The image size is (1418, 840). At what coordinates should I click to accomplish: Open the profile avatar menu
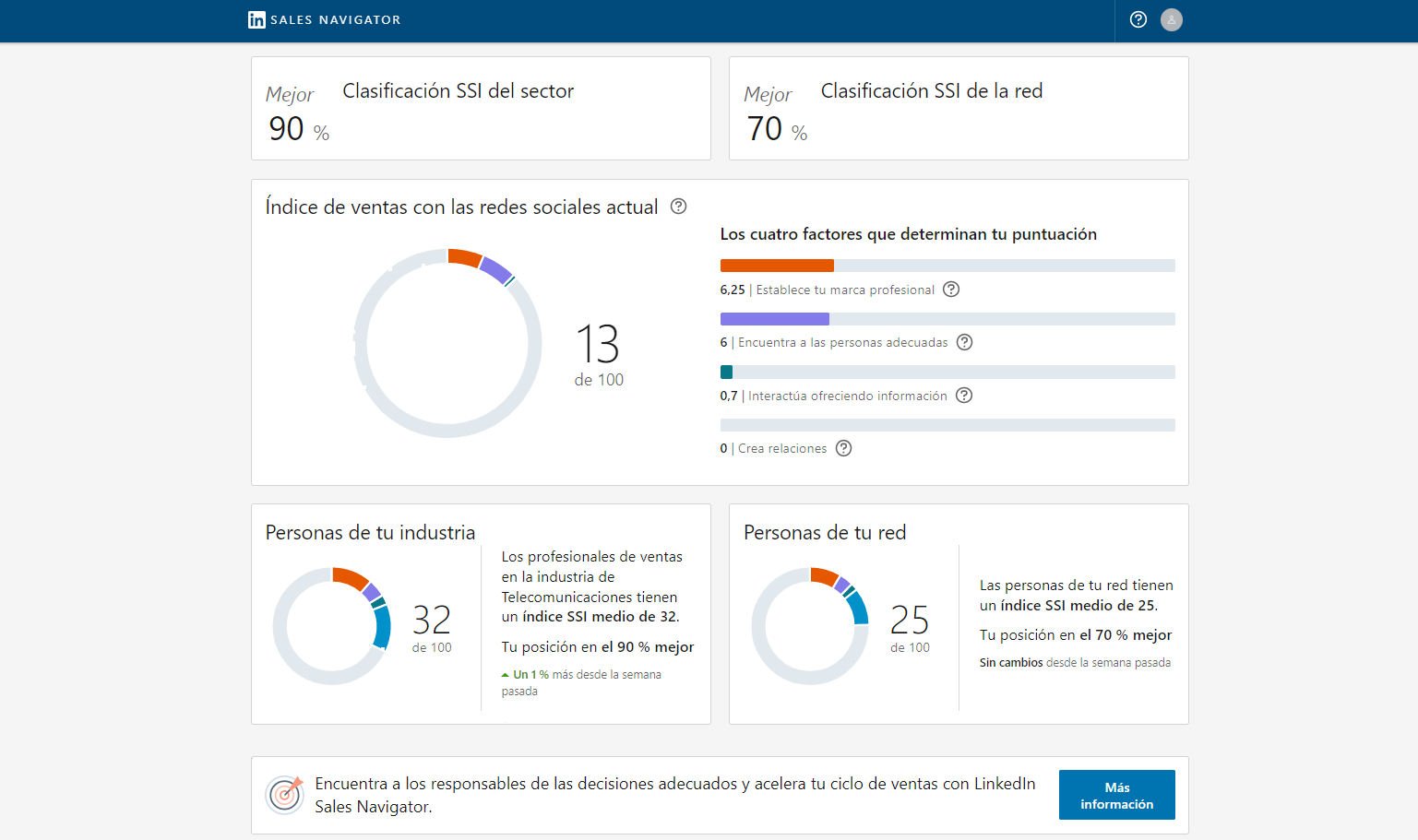point(1172,19)
